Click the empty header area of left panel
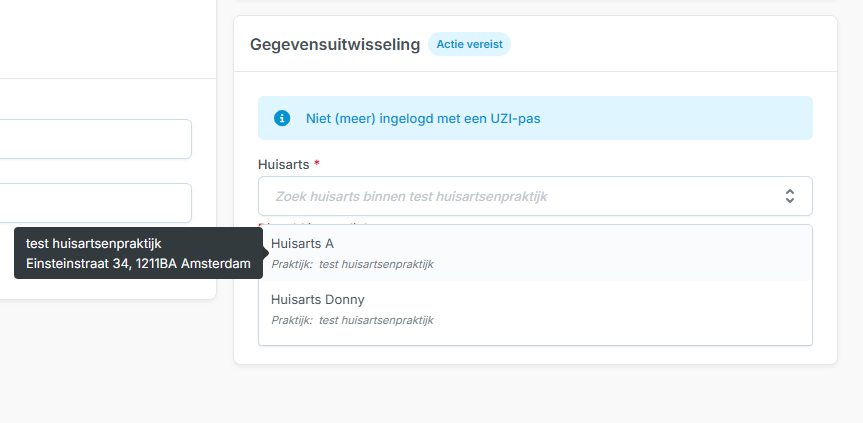The image size is (863, 423). (x=100, y=40)
